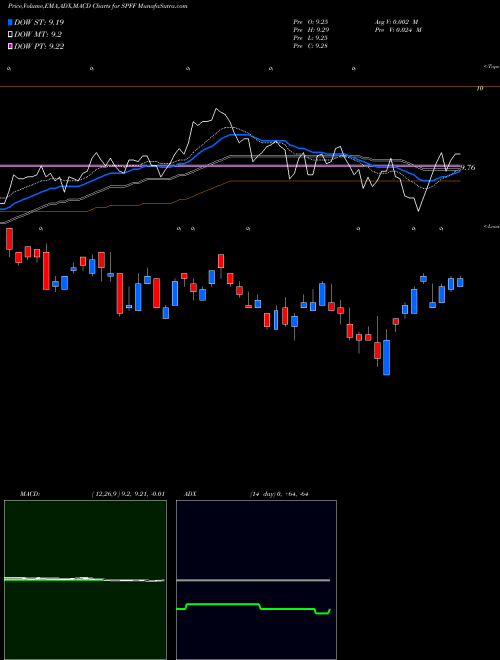Click the '10' price axis label
The height and width of the screenshot is (660, 500).
tap(479, 88)
